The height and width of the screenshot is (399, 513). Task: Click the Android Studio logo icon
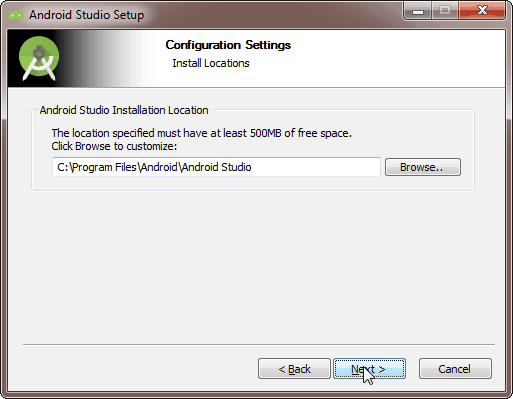point(39,58)
